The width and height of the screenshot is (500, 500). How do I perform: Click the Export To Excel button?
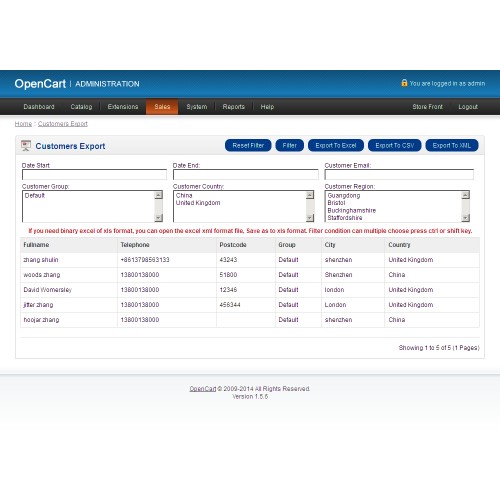point(336,145)
